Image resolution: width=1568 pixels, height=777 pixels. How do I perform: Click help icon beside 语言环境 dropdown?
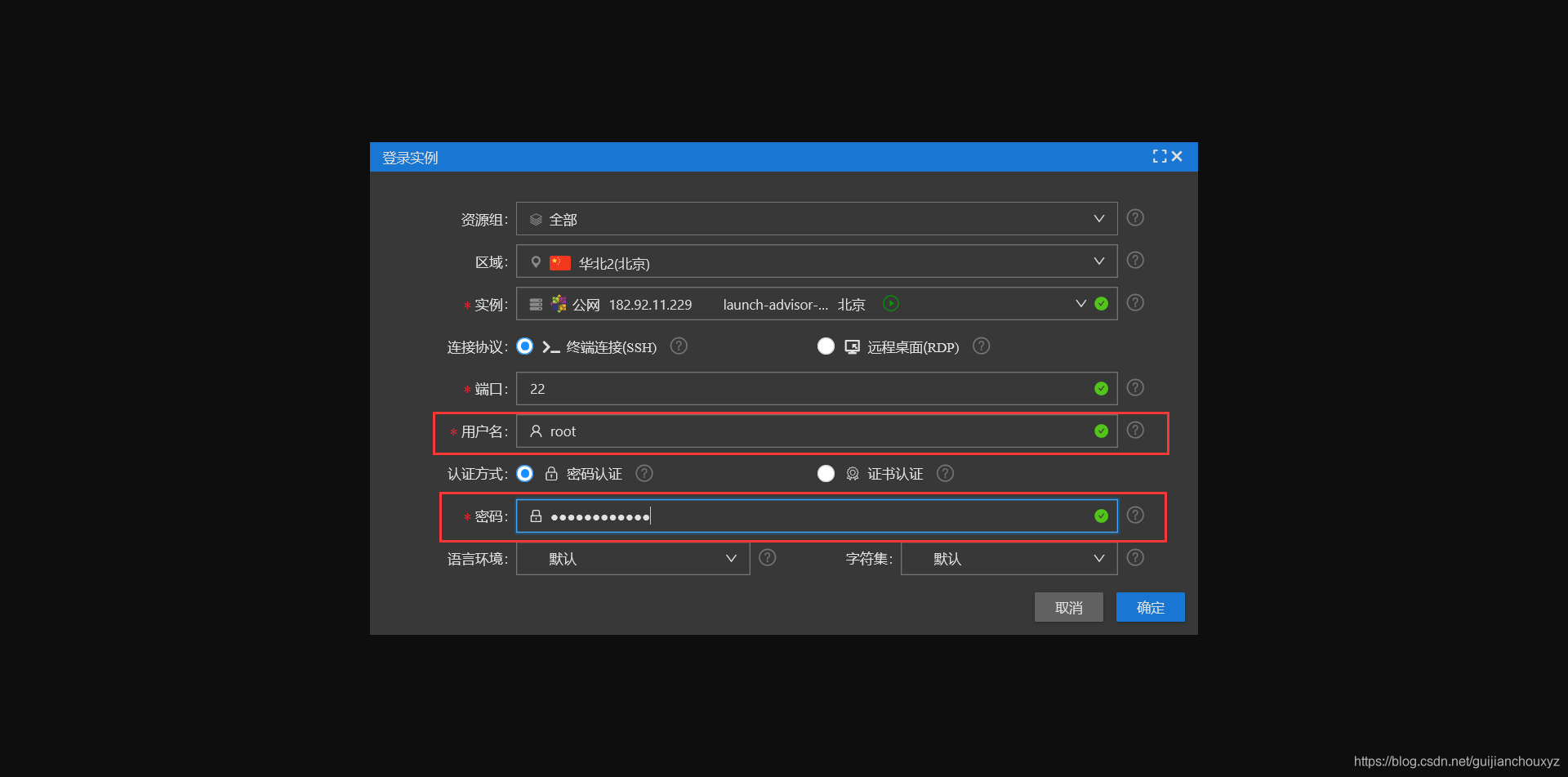point(768,557)
